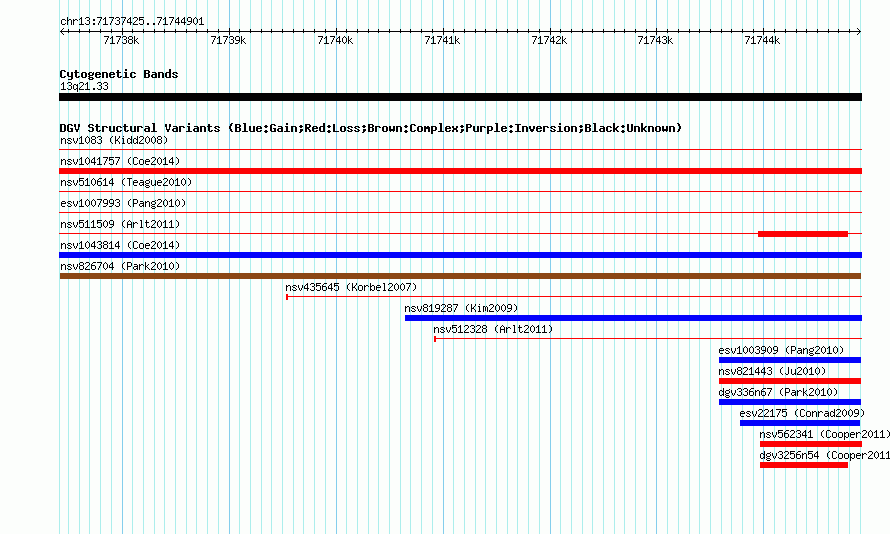The image size is (890, 534).
Task: Click the 13q21.33 cytogenetic band bar
Action: 460,97
